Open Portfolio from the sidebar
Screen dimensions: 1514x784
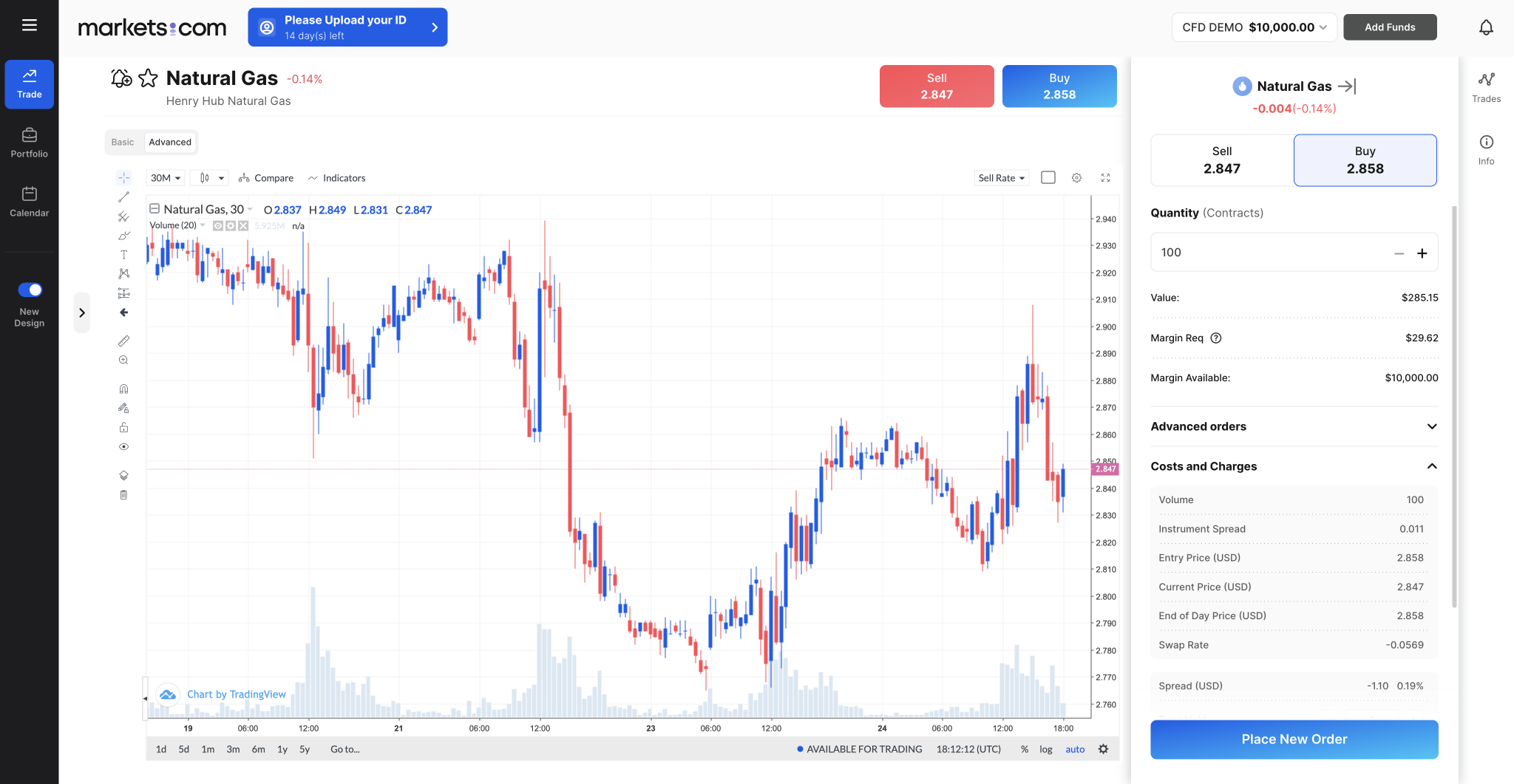30,143
